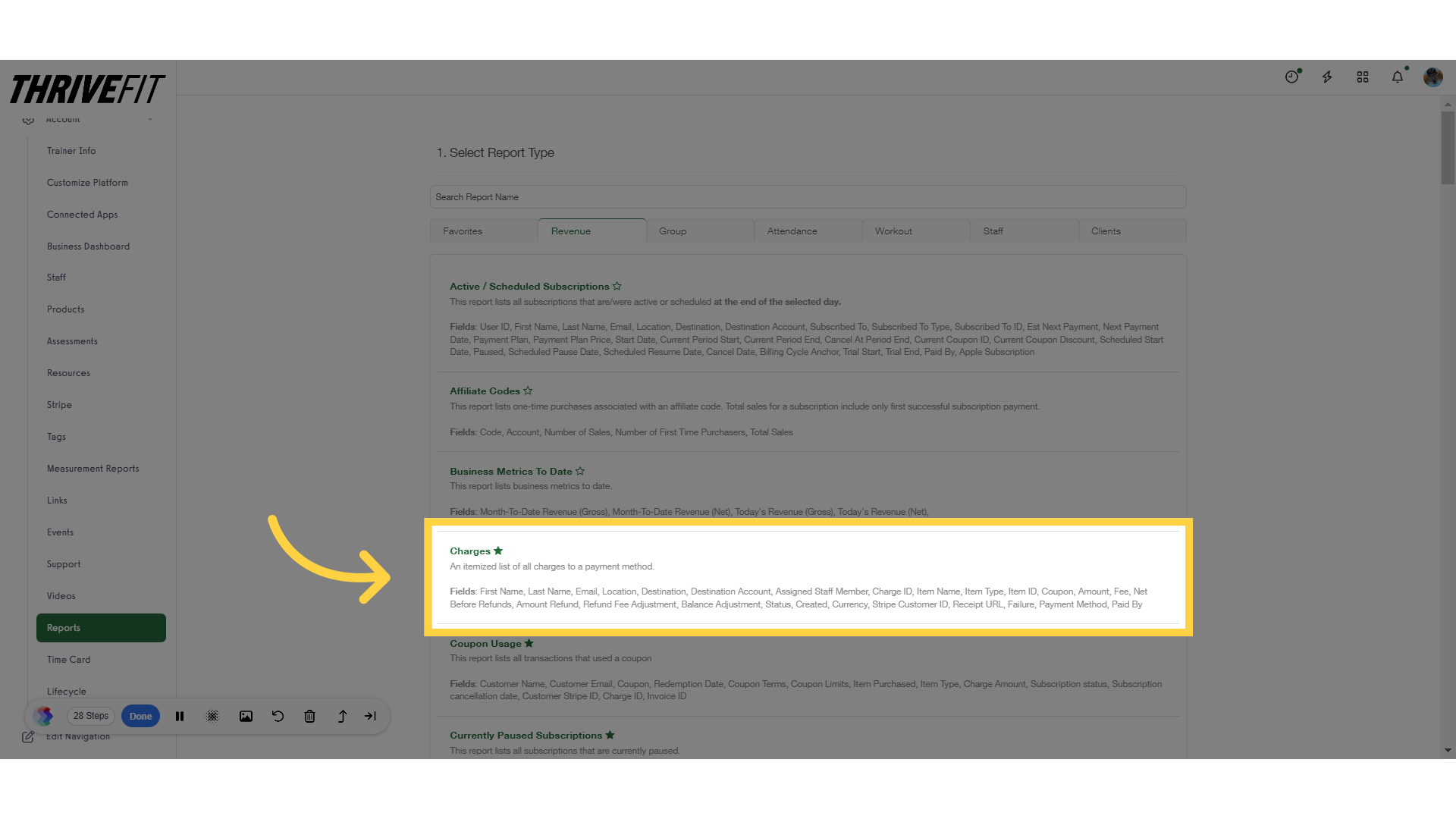The height and width of the screenshot is (819, 1456).
Task: Click the undo arrow icon in bottom toolbar
Action: coord(278,716)
